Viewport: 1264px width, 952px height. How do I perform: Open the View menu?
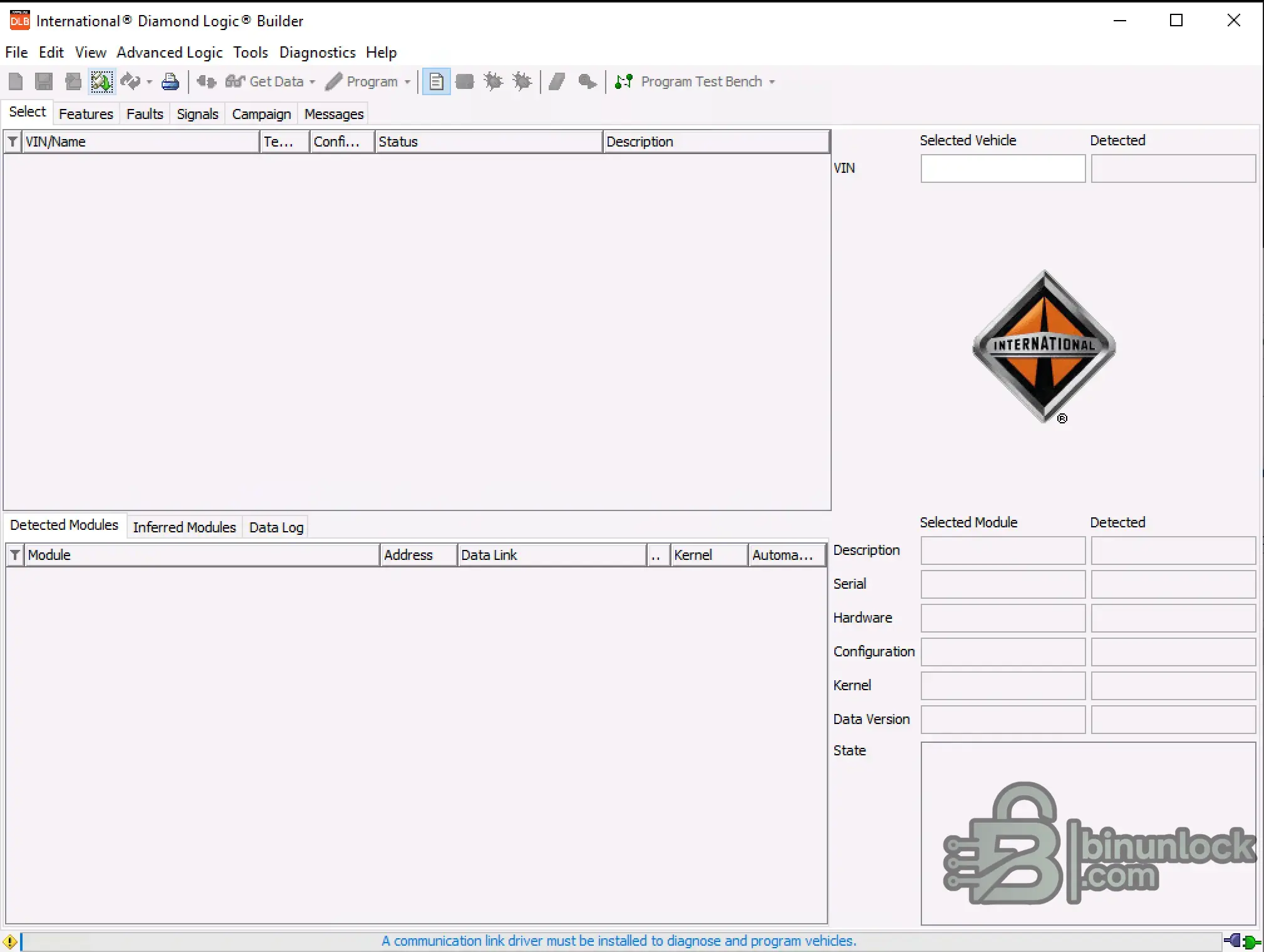click(91, 52)
